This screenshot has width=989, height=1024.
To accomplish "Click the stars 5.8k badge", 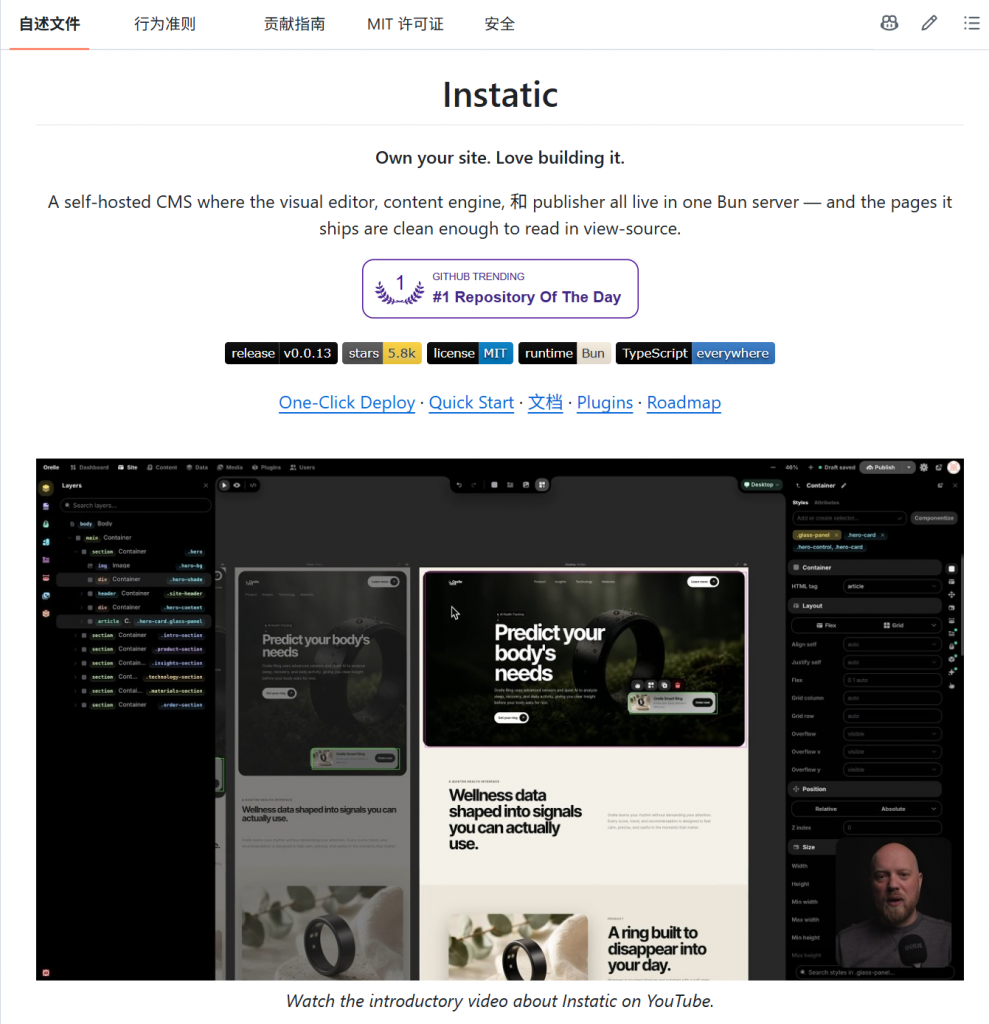I will click(381, 353).
